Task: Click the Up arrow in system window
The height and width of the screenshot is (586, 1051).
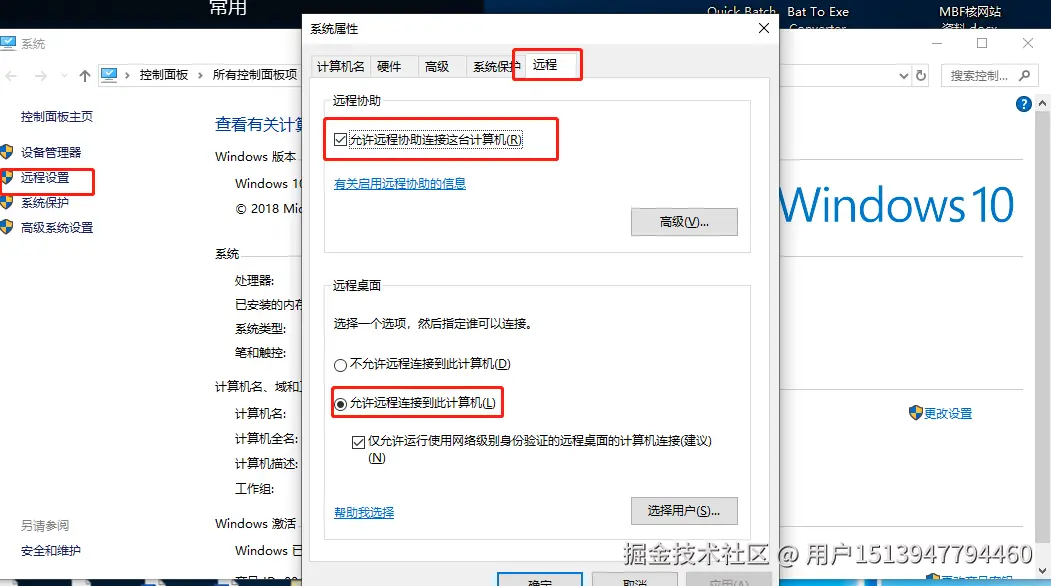Action: point(84,76)
